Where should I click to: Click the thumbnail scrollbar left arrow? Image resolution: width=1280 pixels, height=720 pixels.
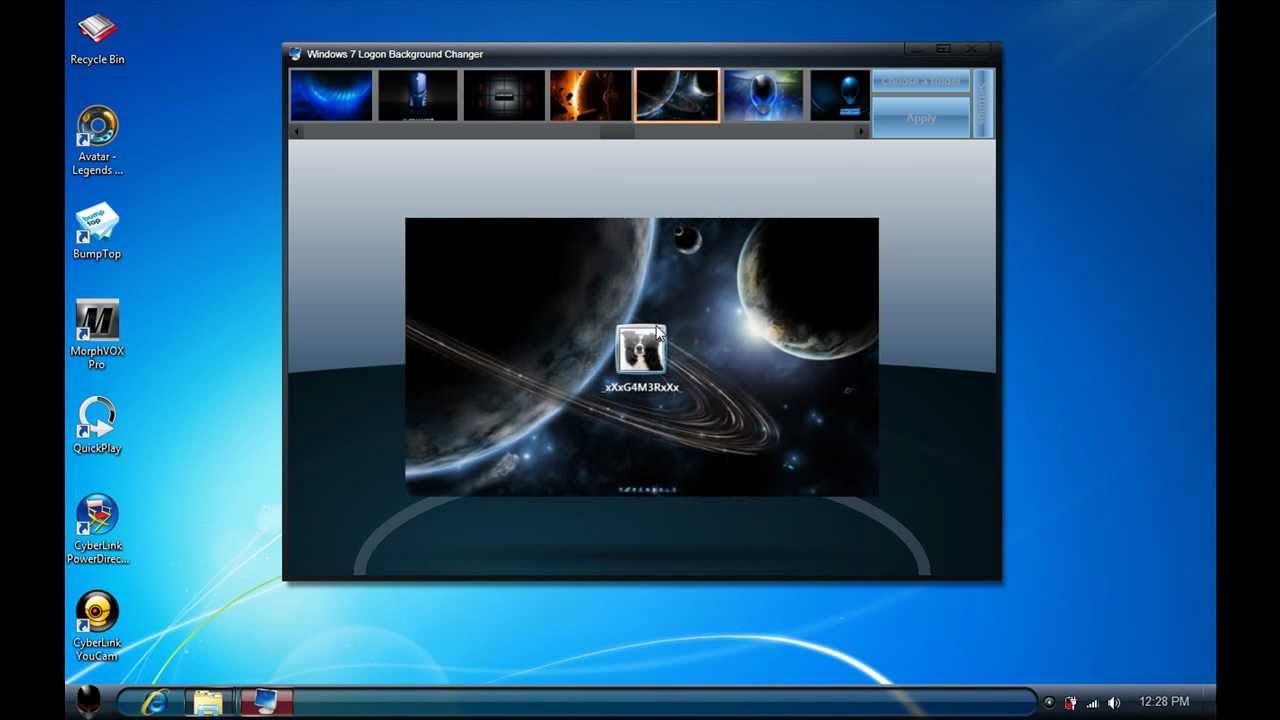click(x=296, y=132)
